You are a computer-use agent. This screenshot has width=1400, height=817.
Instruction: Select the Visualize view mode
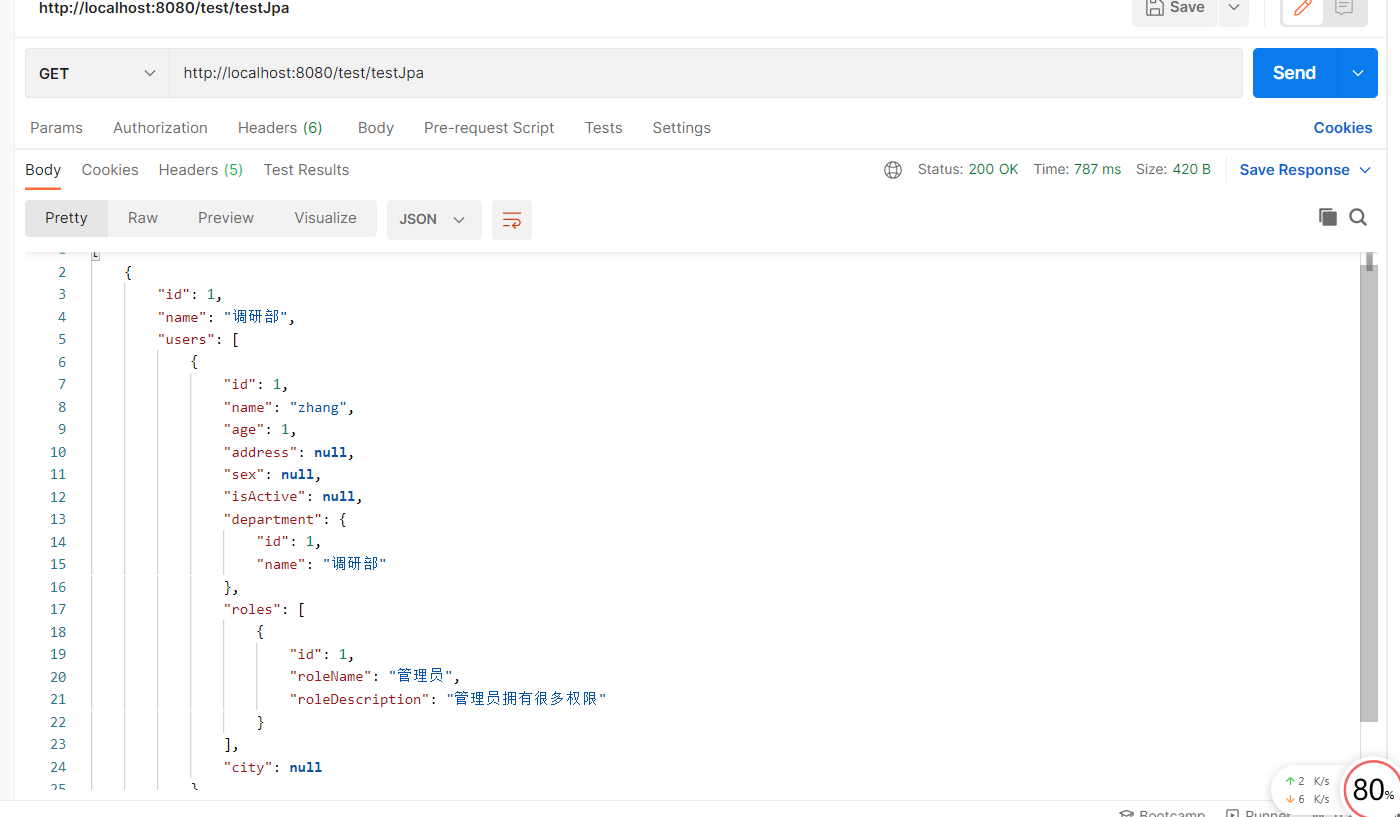click(325, 218)
